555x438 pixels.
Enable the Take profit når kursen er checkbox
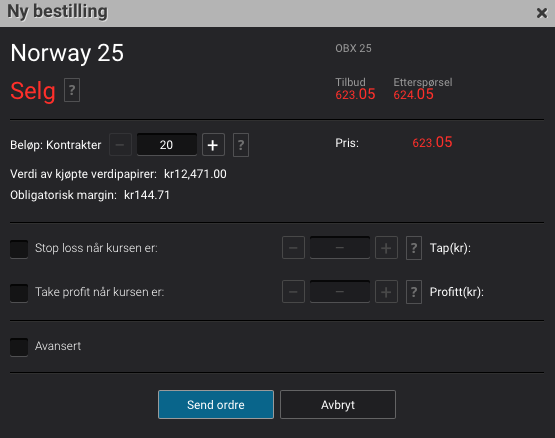click(x=19, y=293)
